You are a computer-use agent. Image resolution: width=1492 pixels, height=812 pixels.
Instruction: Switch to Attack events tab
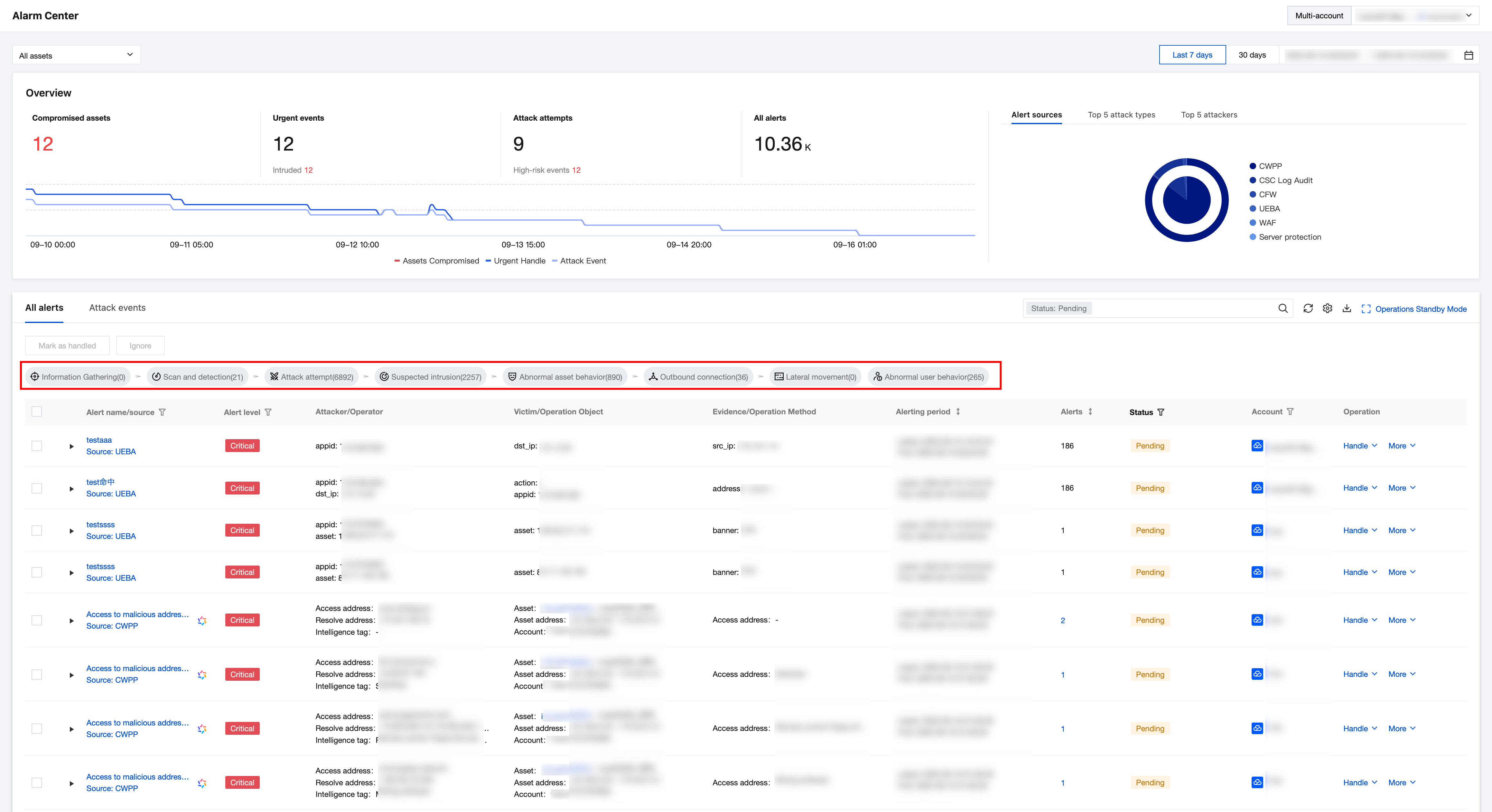[x=117, y=308]
